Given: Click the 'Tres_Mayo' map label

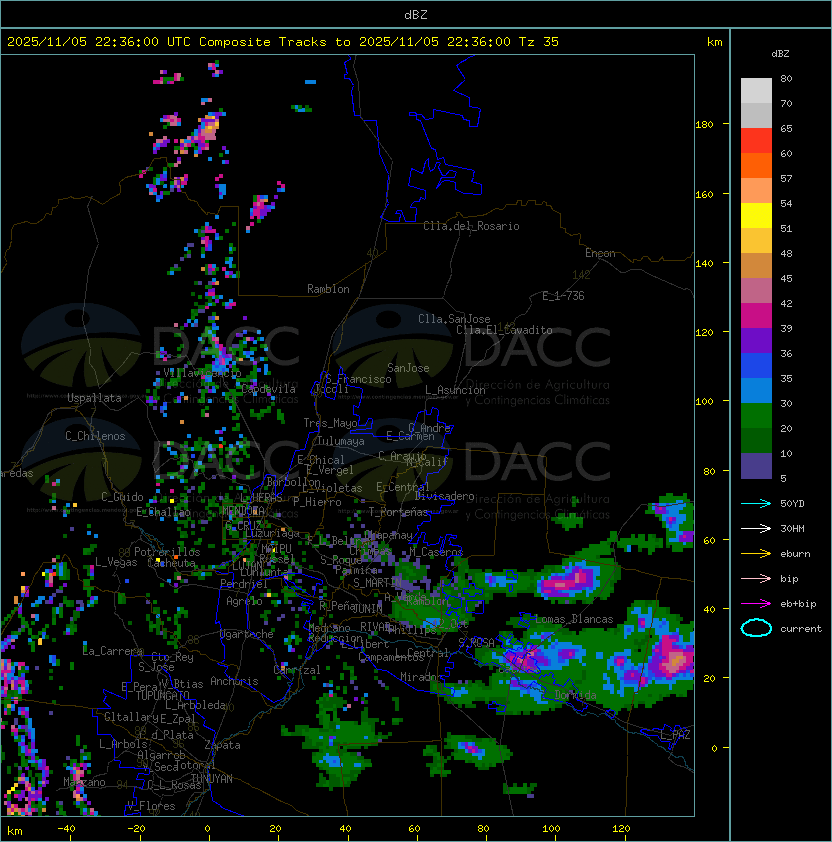Looking at the screenshot, I should click(330, 423).
